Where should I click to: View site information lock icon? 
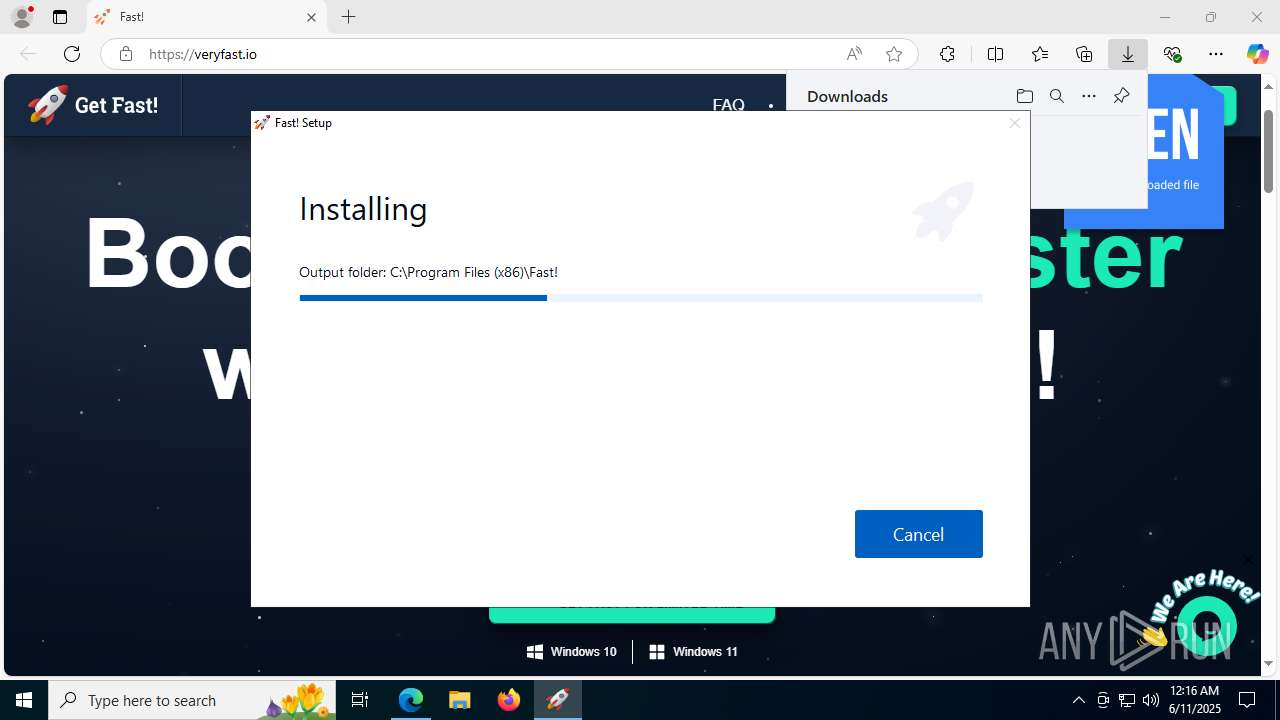126,54
